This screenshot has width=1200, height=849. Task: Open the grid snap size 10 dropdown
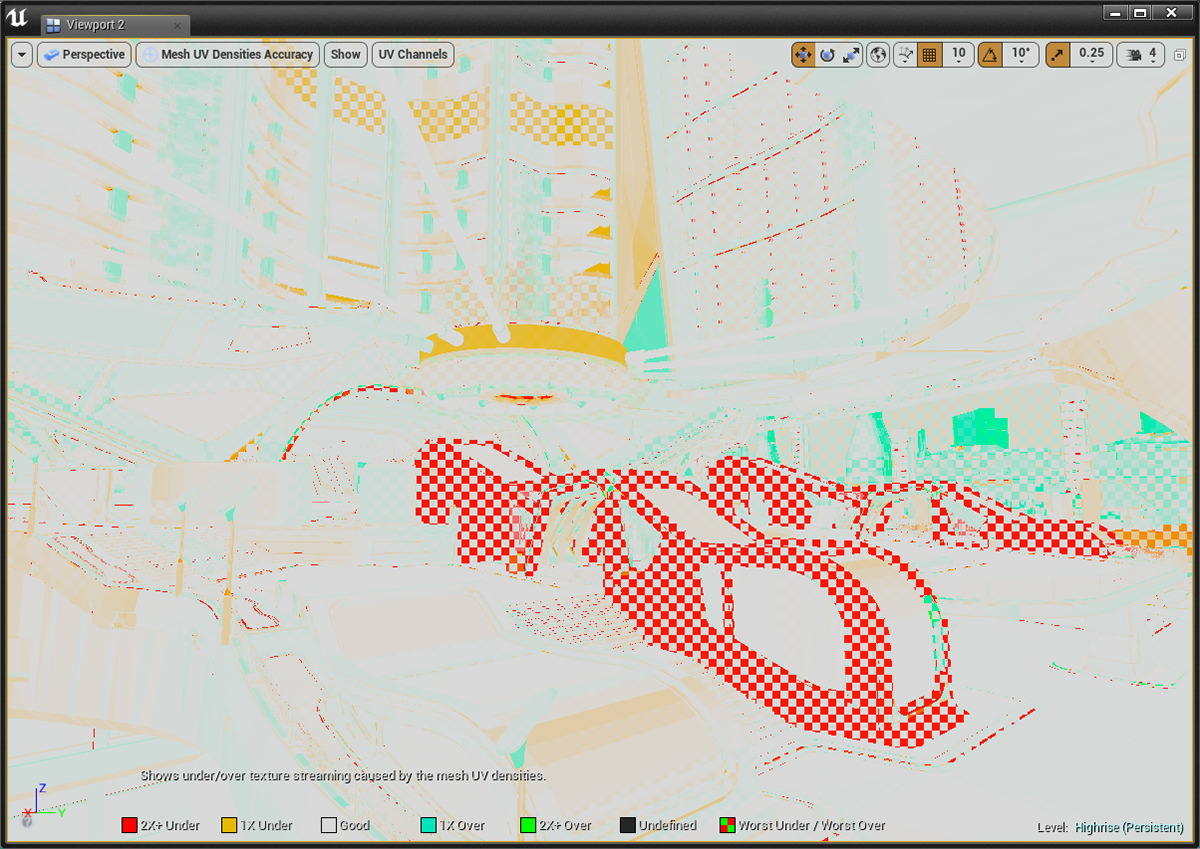(959, 55)
